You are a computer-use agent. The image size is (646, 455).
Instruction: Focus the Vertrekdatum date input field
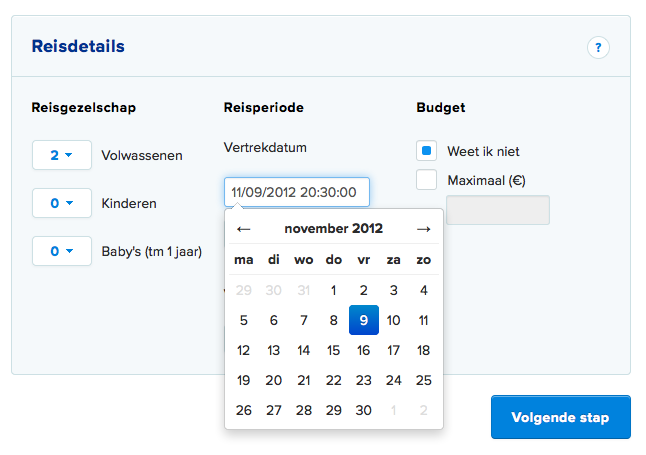[297, 192]
